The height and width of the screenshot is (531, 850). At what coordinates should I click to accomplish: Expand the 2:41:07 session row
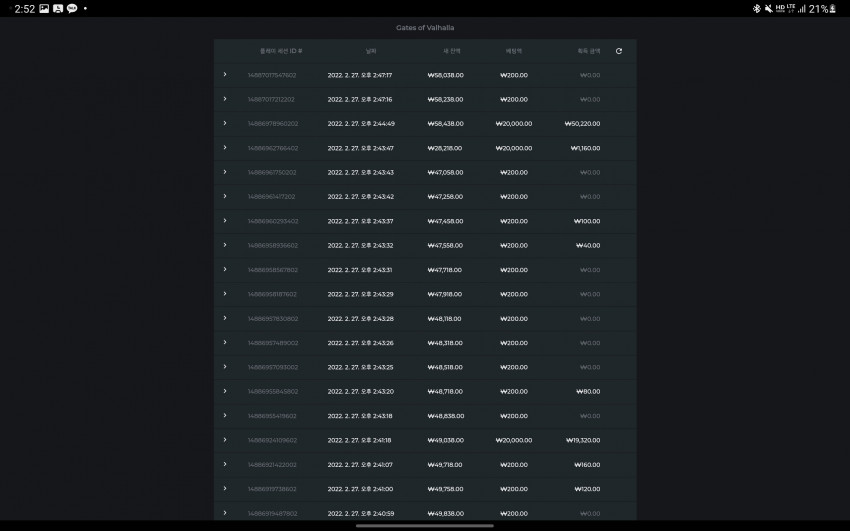pyautogui.click(x=225, y=464)
